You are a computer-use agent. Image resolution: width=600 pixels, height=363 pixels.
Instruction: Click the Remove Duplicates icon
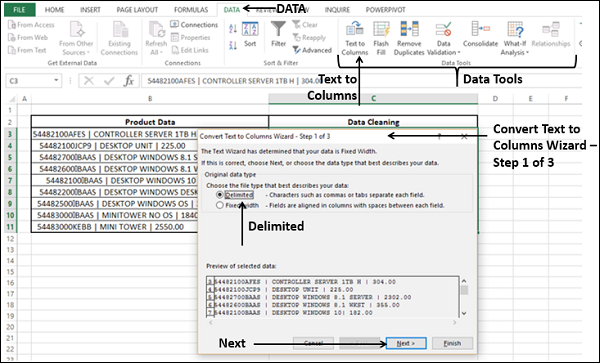coord(409,29)
